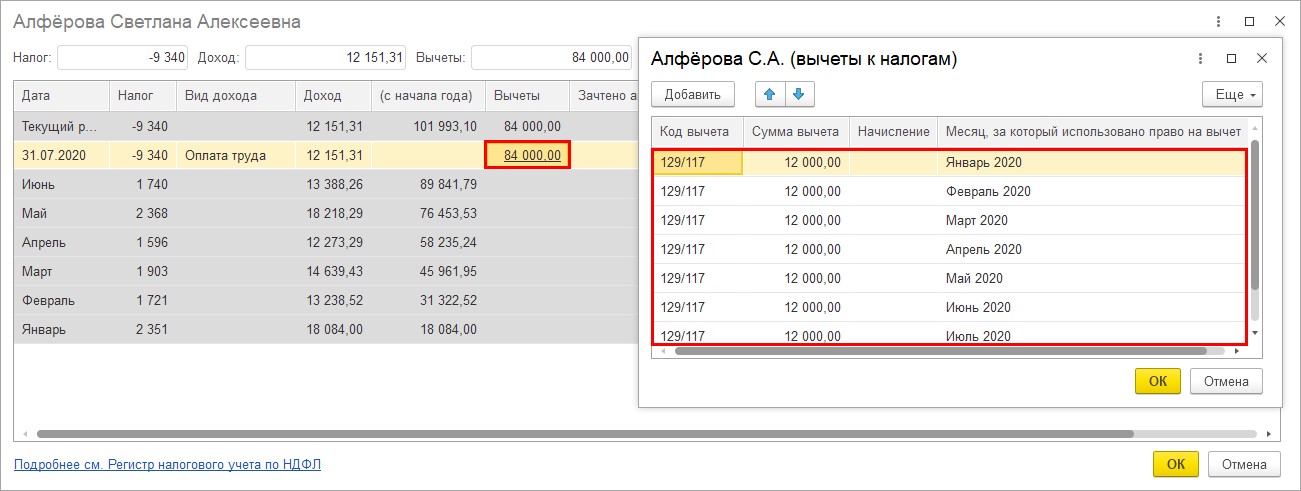This screenshot has height=491, width=1301.
Task: Select the Июнь 2020 deduction row
Action: tap(950, 307)
